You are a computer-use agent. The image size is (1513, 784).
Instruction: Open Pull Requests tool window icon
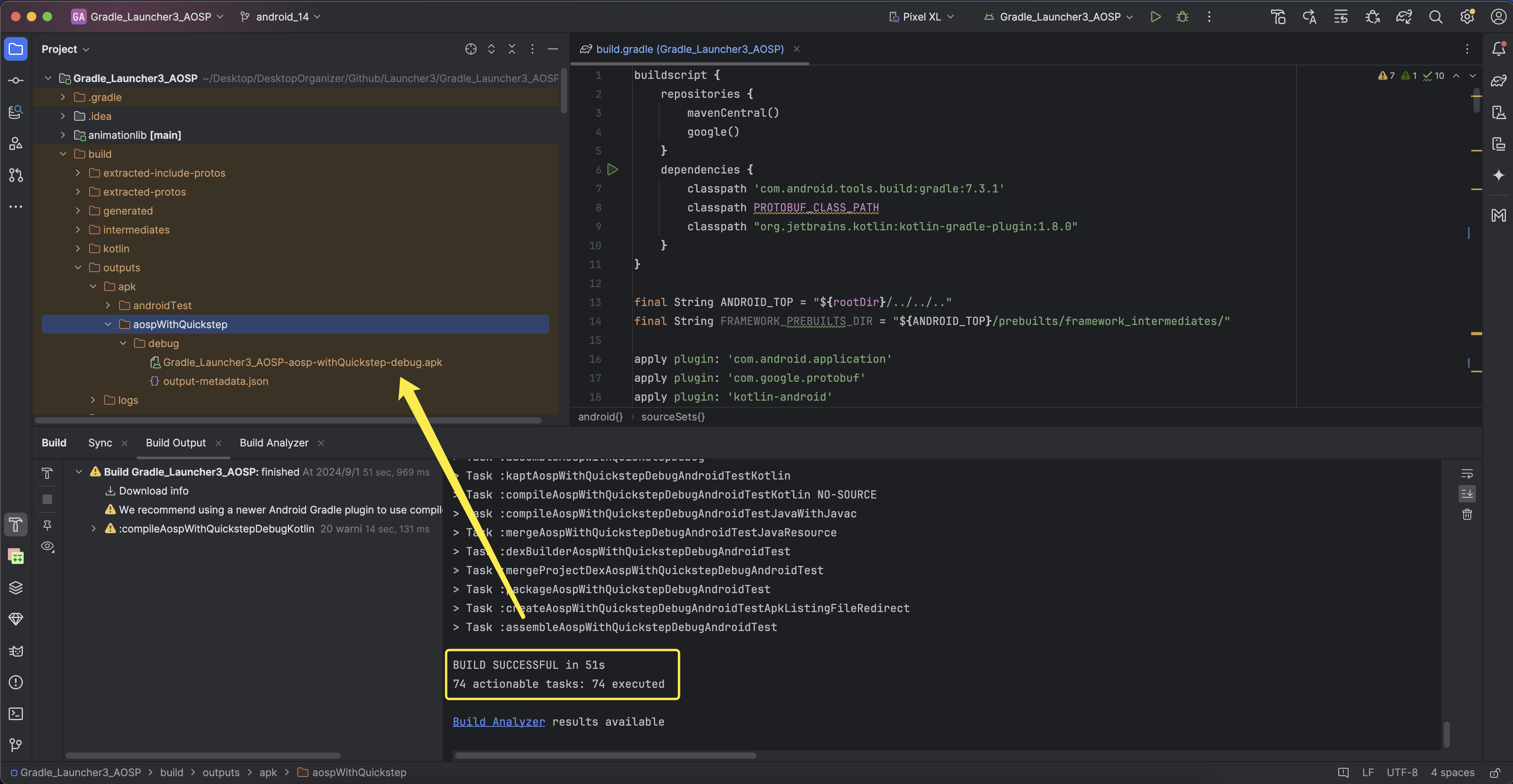pos(16,175)
